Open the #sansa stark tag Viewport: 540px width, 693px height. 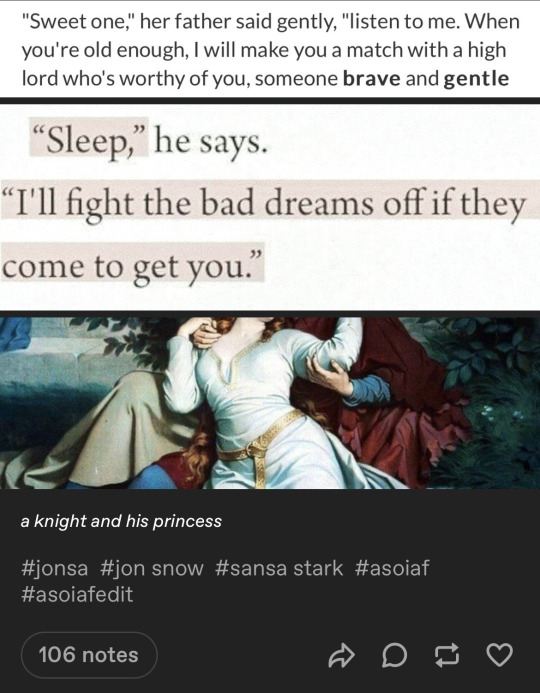279,568
